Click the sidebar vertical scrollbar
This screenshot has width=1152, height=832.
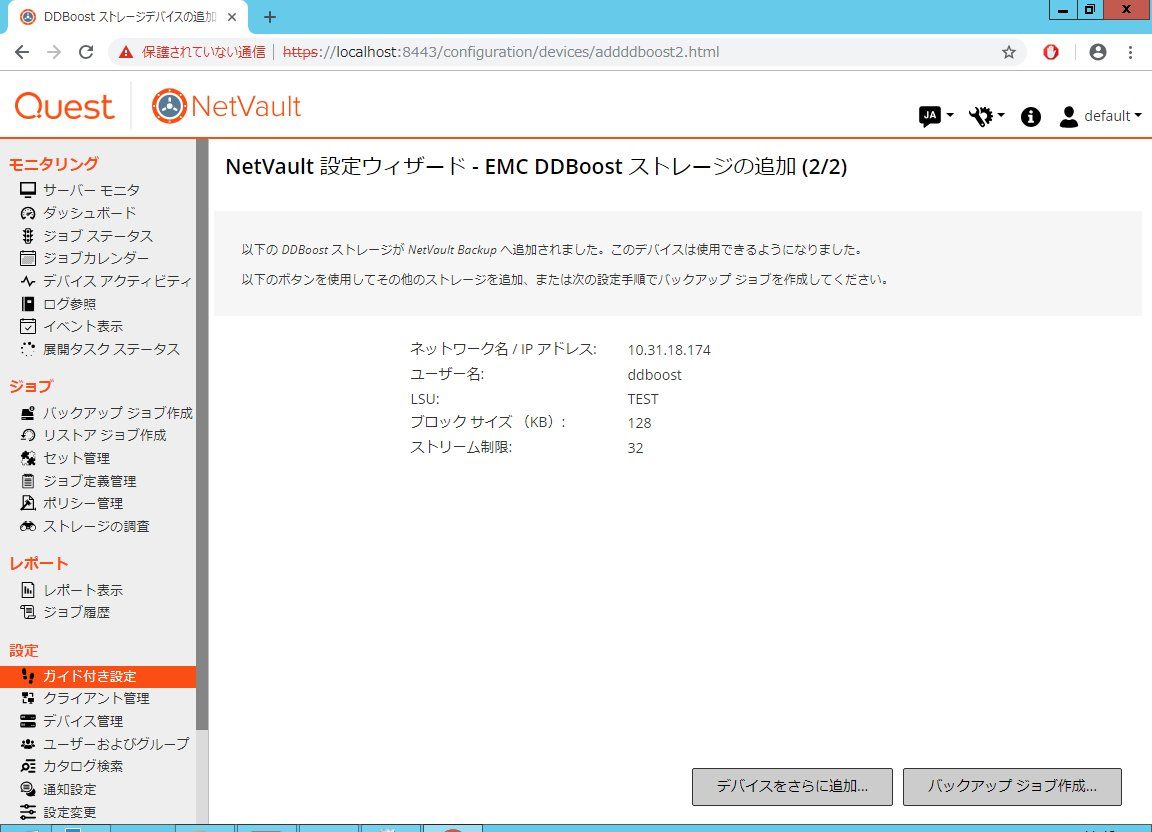[202, 434]
